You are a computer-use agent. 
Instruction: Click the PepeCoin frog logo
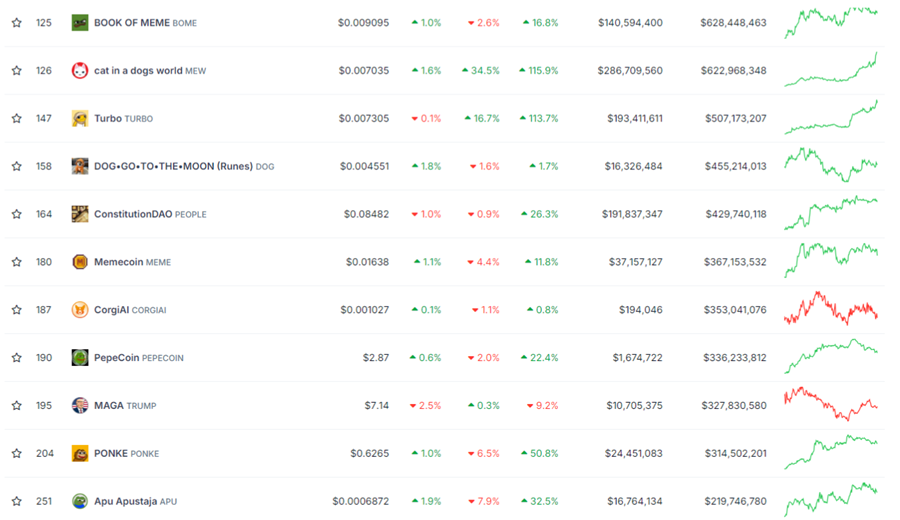click(x=80, y=358)
